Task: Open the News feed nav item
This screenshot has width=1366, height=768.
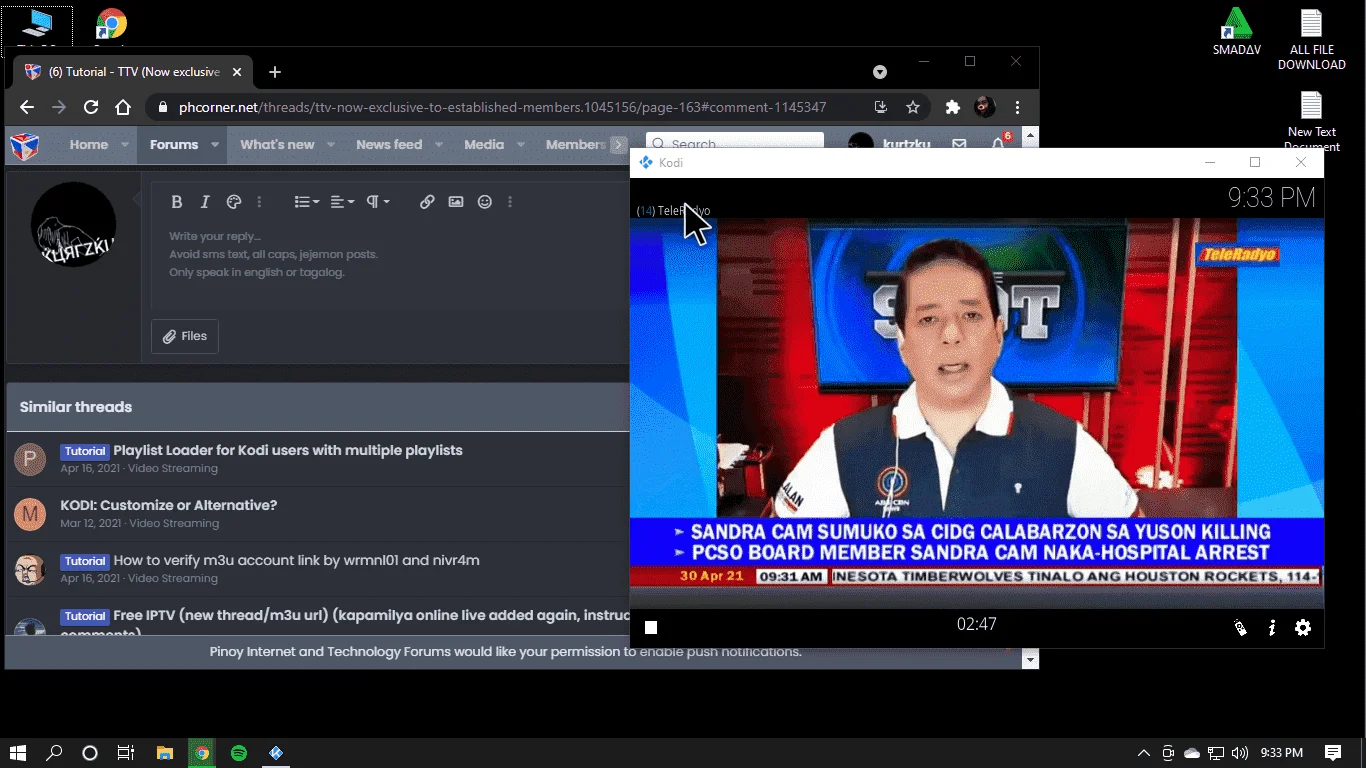Action: pos(389,145)
